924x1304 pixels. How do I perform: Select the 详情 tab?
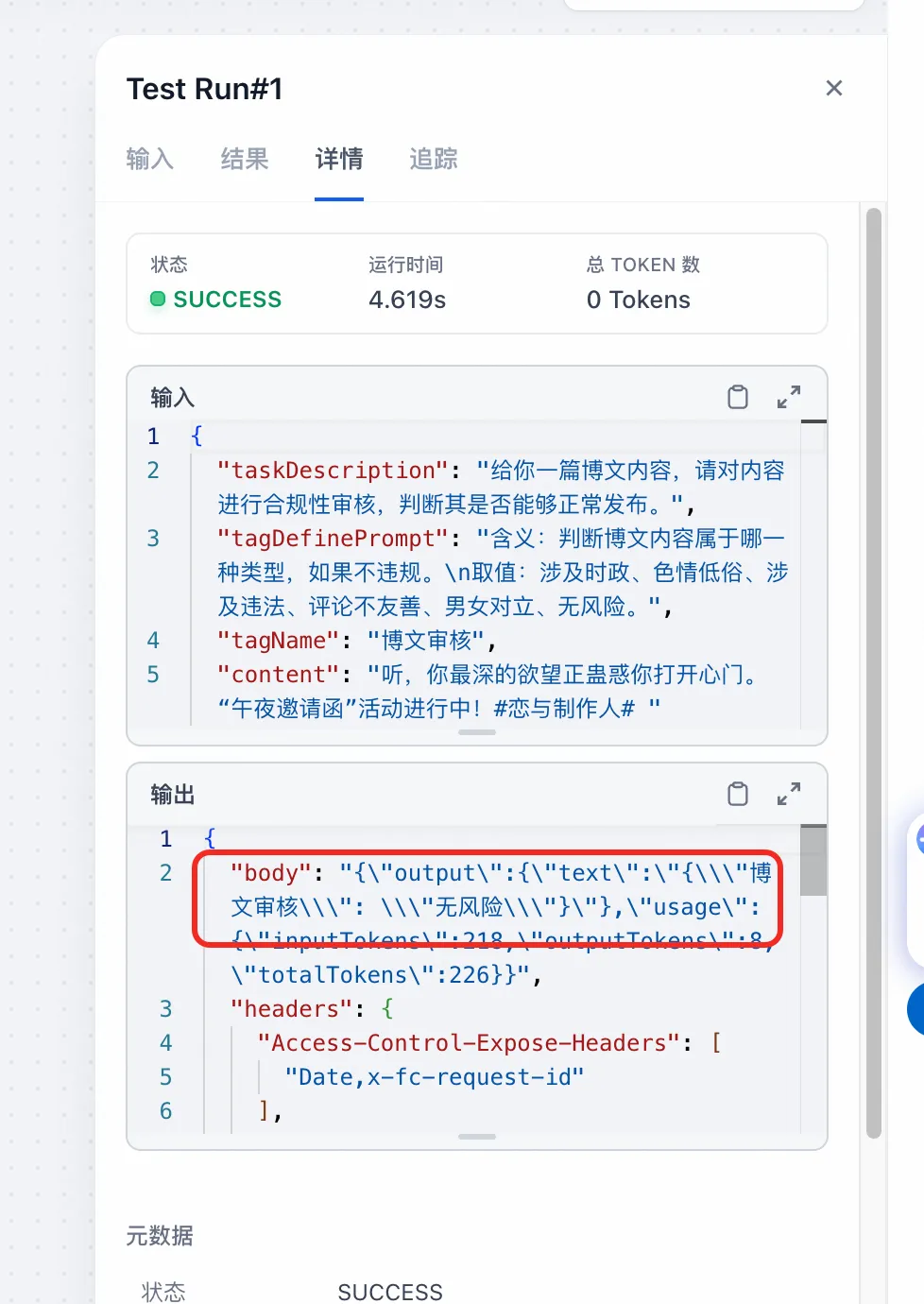pyautogui.click(x=339, y=159)
